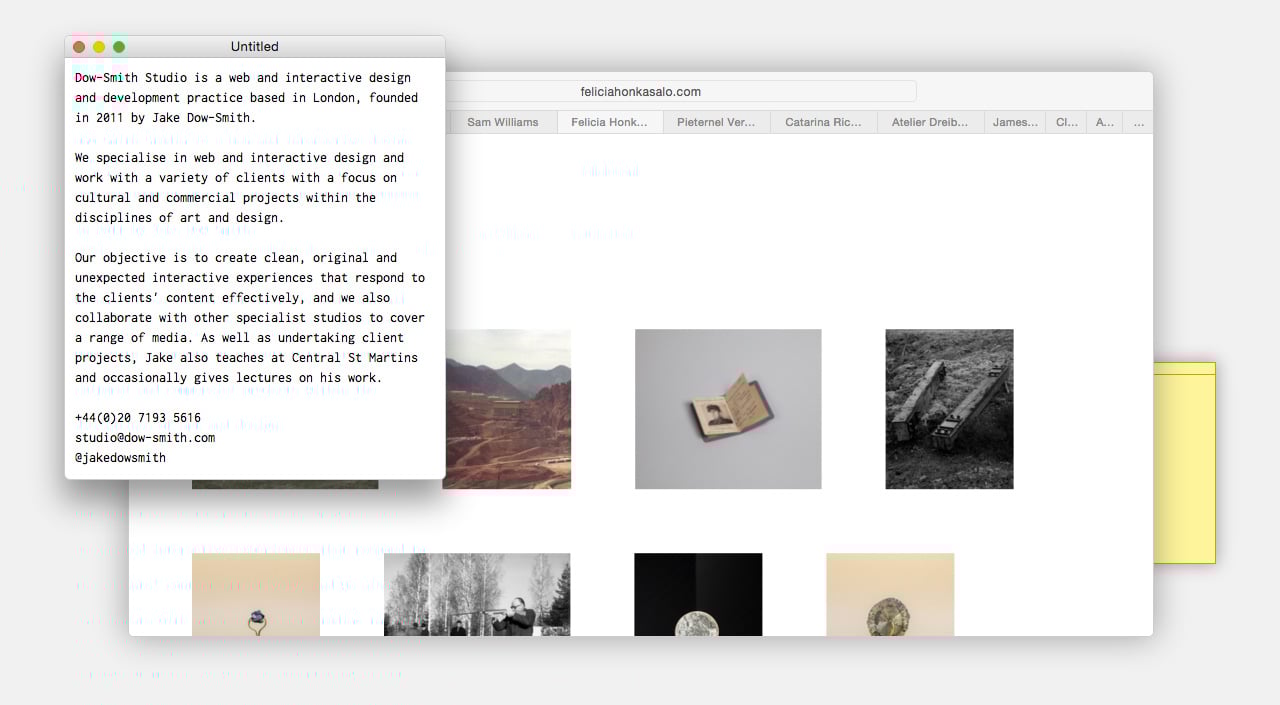Open the mountain landscape photo
The height and width of the screenshot is (705, 1280).
coord(508,409)
